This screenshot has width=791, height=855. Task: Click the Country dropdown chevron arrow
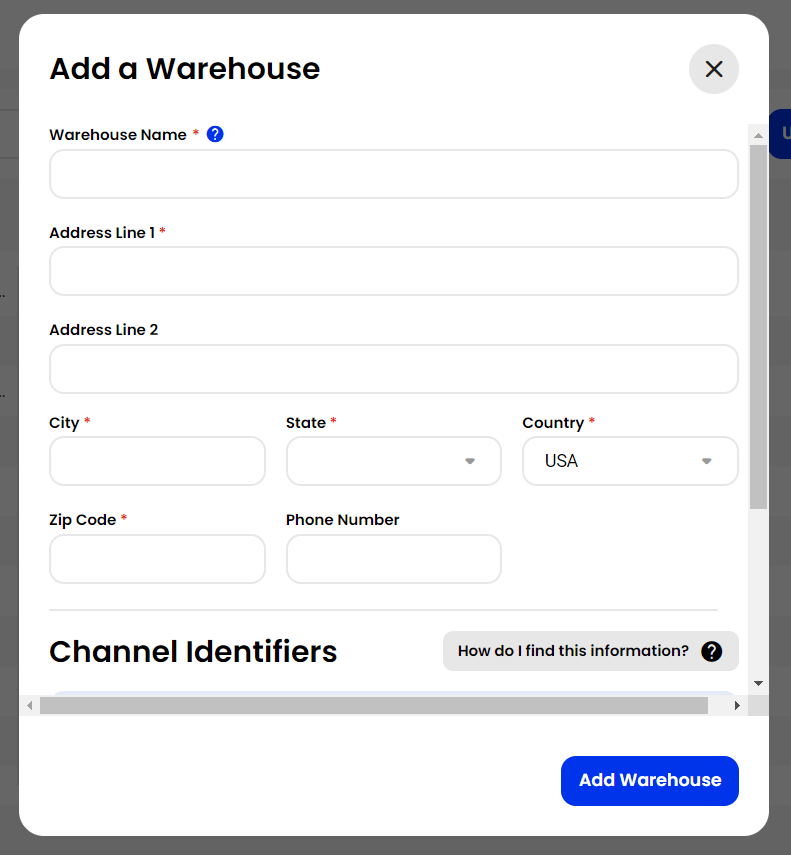pos(706,461)
